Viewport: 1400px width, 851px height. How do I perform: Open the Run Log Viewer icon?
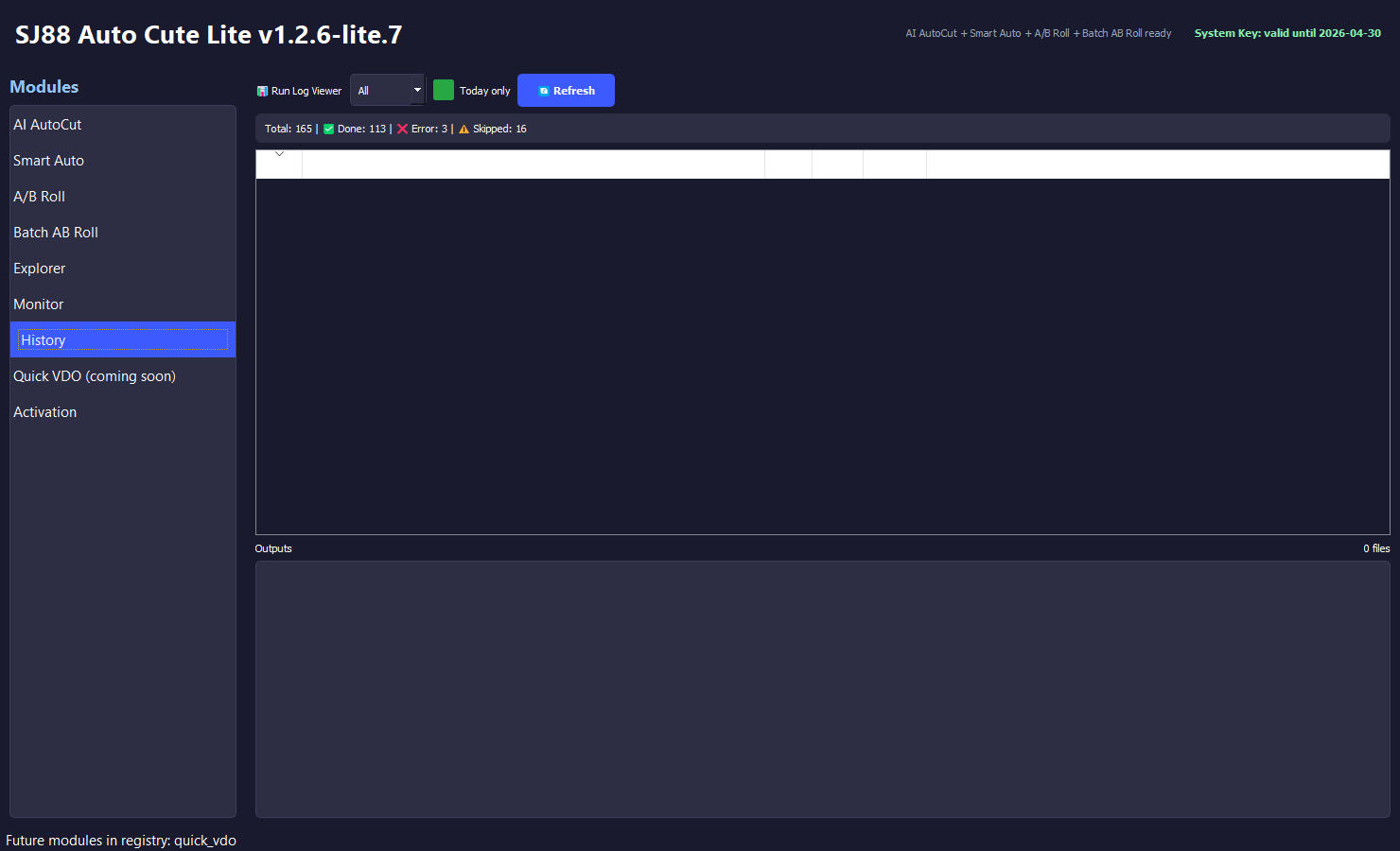coord(263,90)
